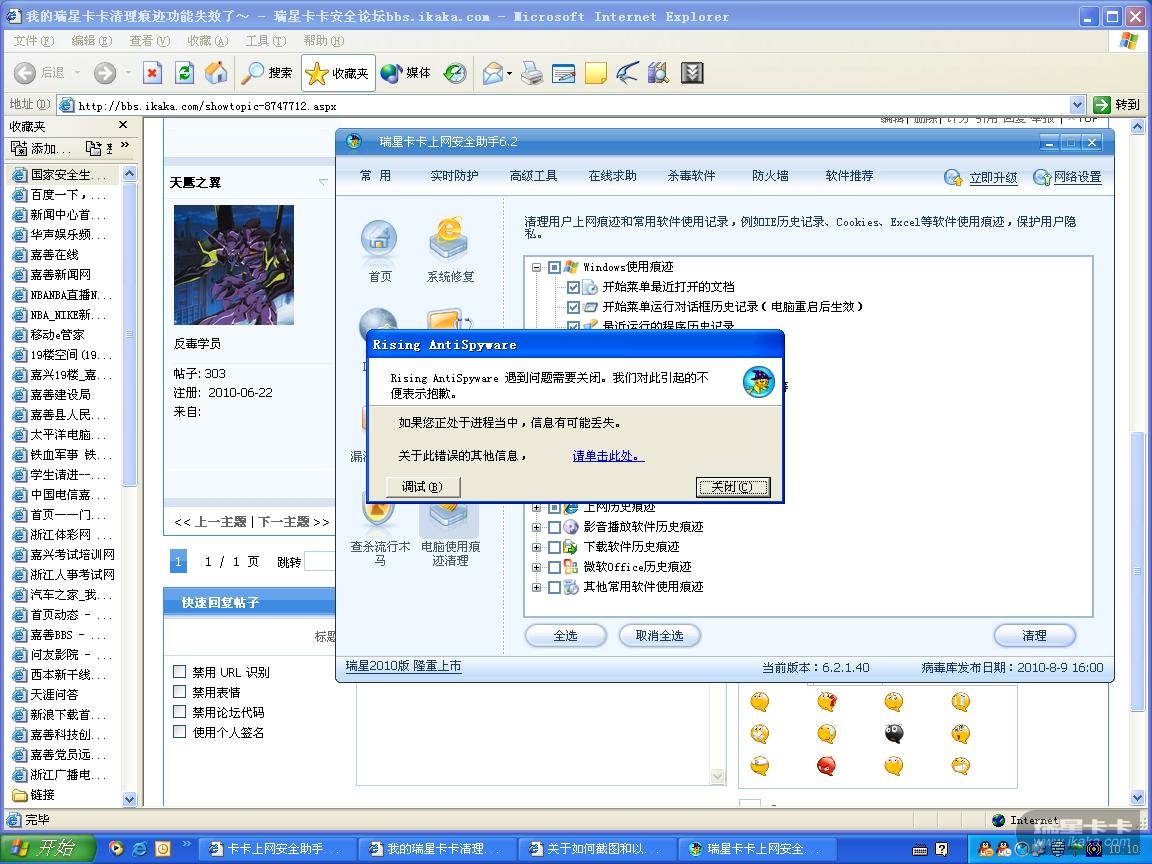Click the Windows Start (开始) button
Viewport: 1152px width, 864px height.
[x=46, y=849]
